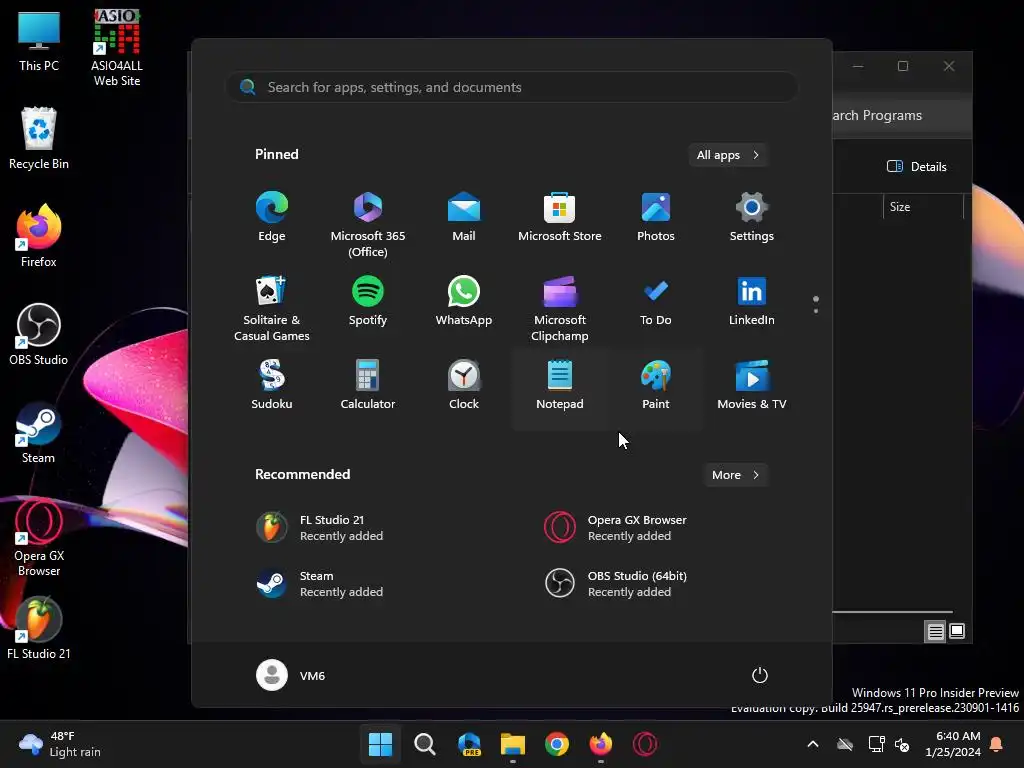Open LinkedIn pinned app

752,302
